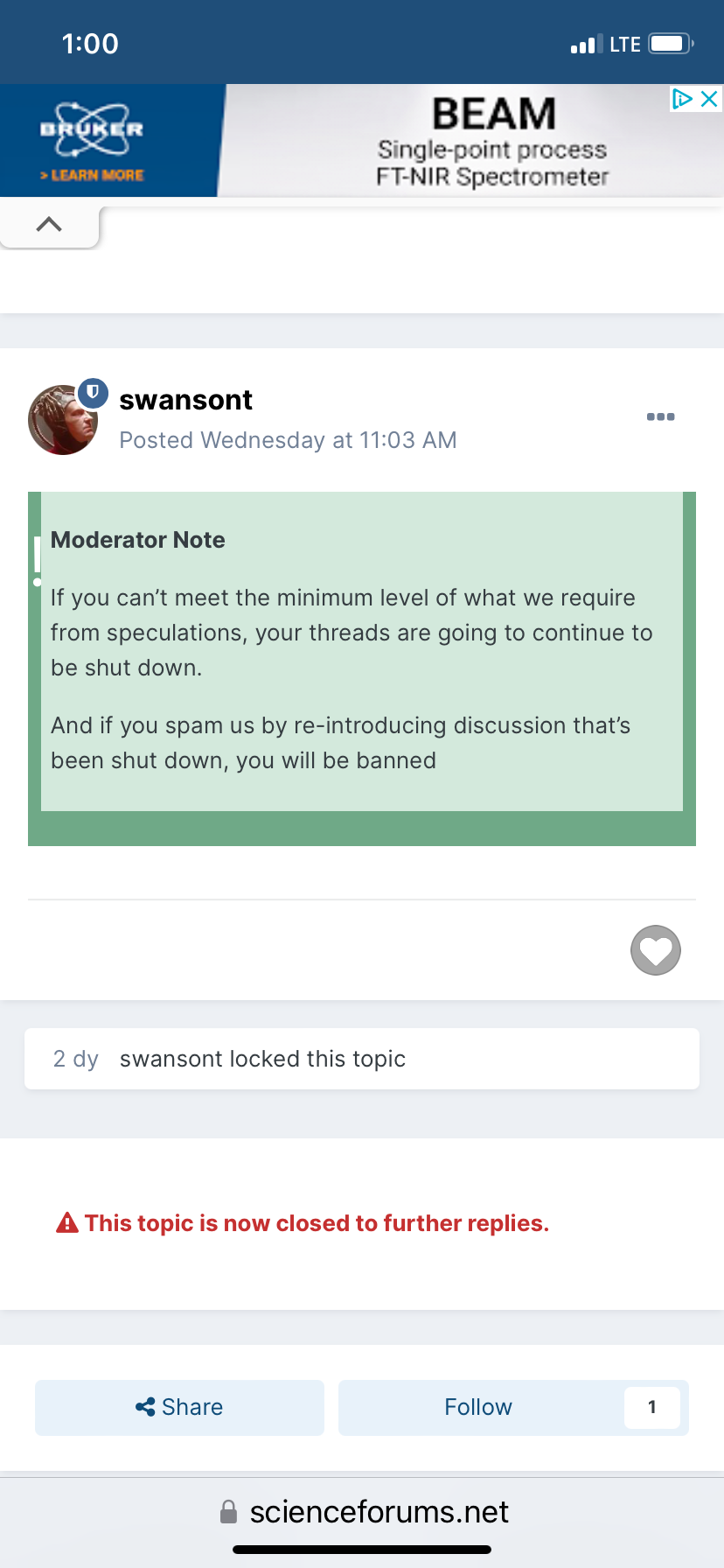Collapse the panel with the up chevron

coord(50,224)
